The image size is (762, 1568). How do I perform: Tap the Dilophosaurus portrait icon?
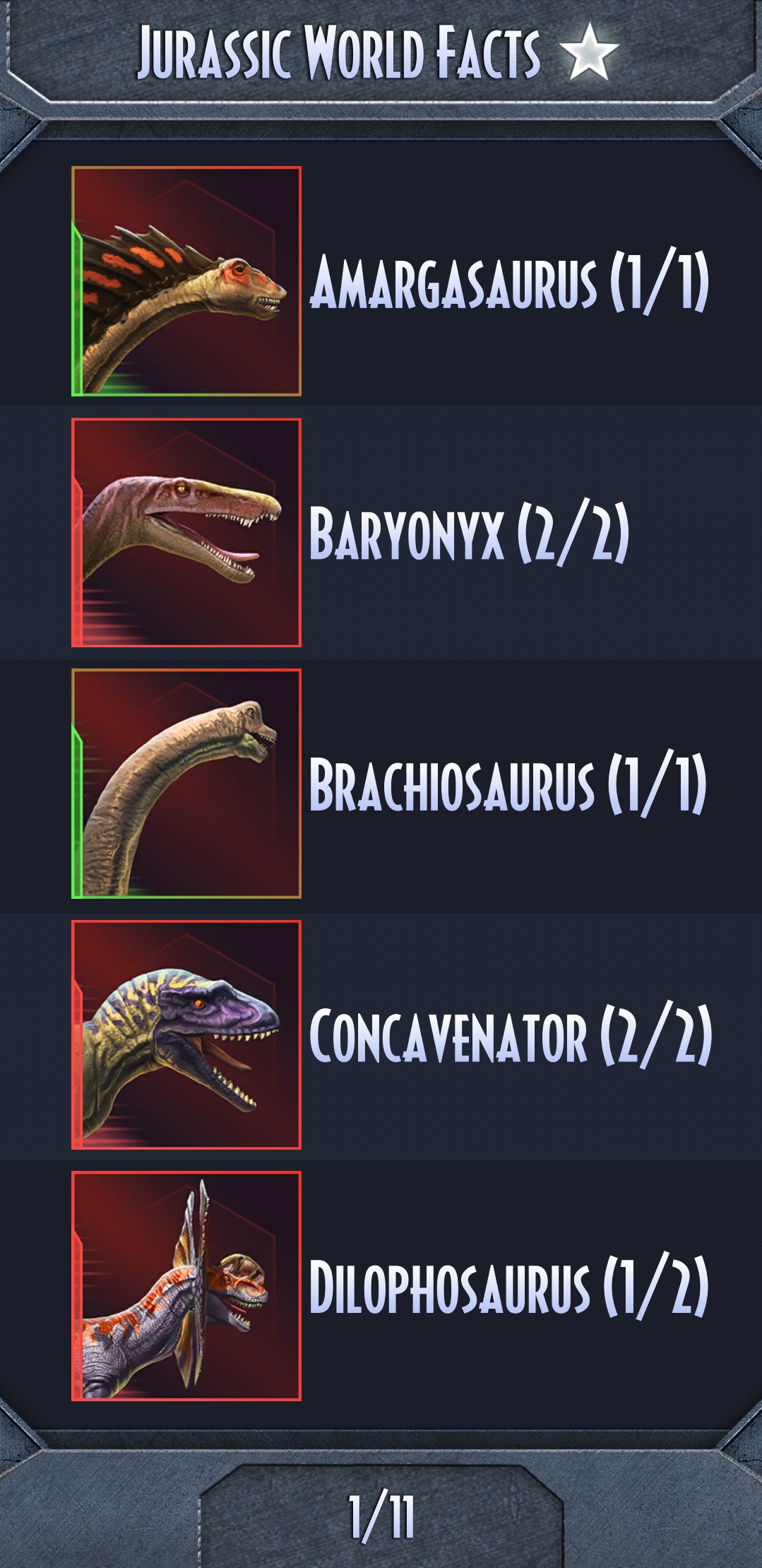coord(186,1286)
